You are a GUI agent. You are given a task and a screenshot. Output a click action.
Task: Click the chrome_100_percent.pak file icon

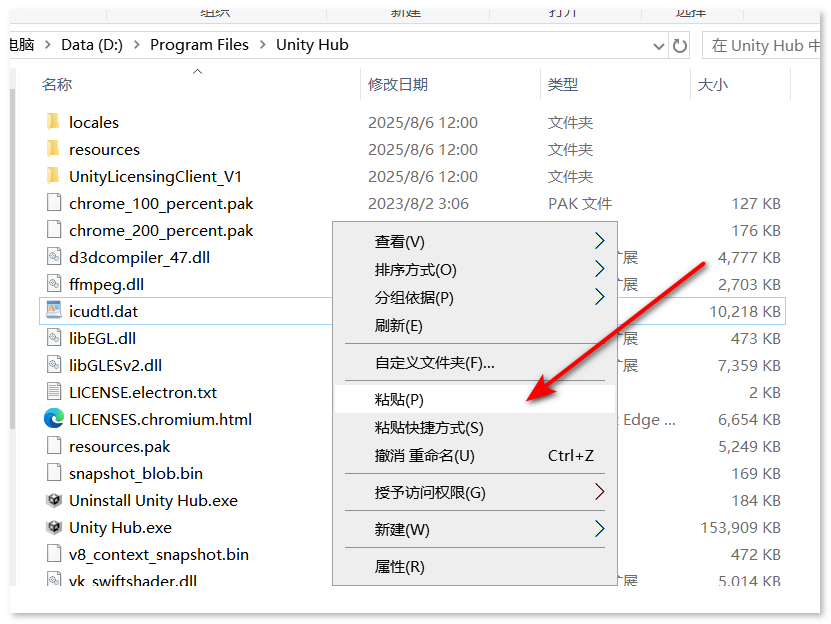click(54, 203)
